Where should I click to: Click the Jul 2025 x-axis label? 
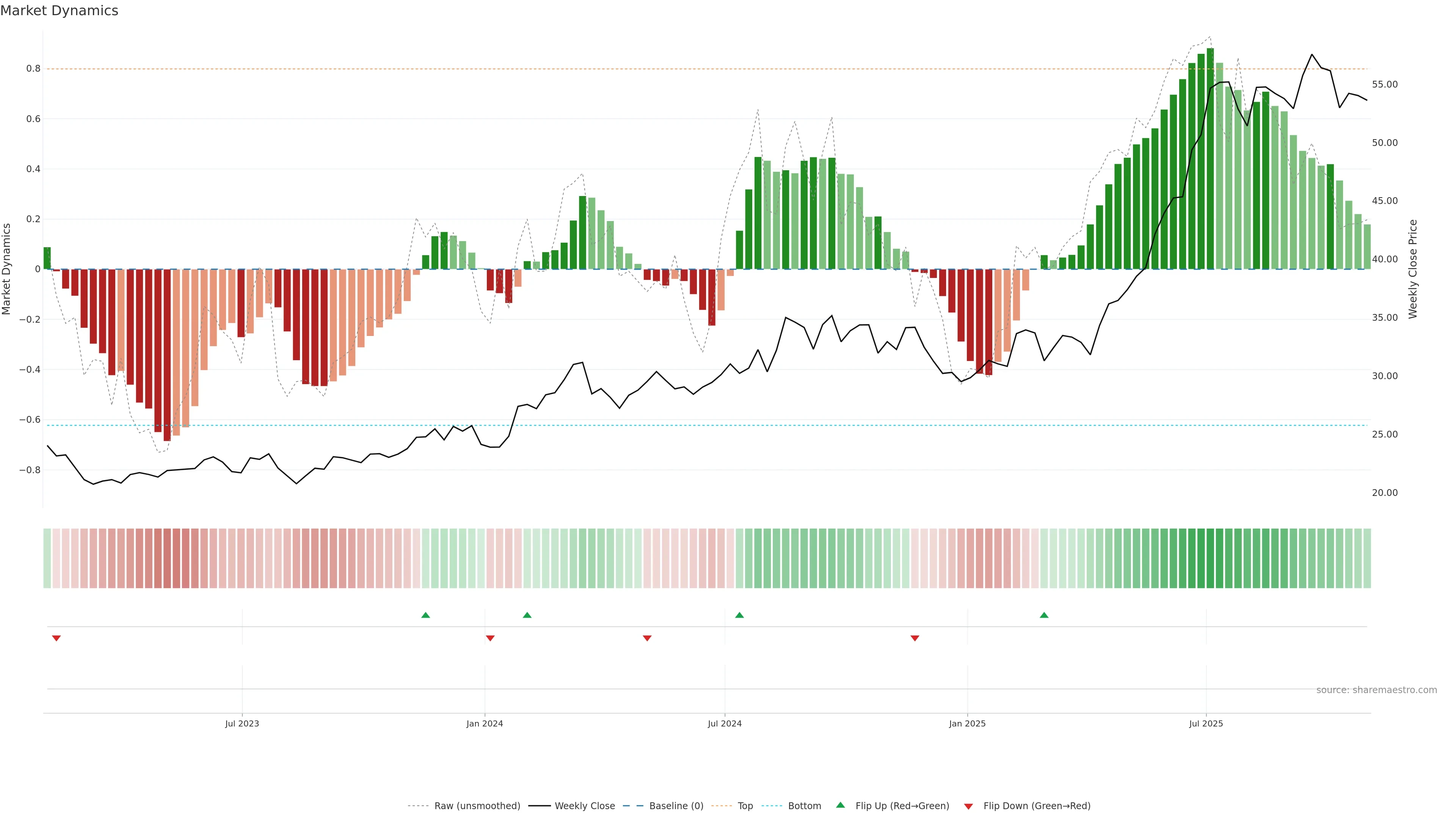tap(1206, 723)
